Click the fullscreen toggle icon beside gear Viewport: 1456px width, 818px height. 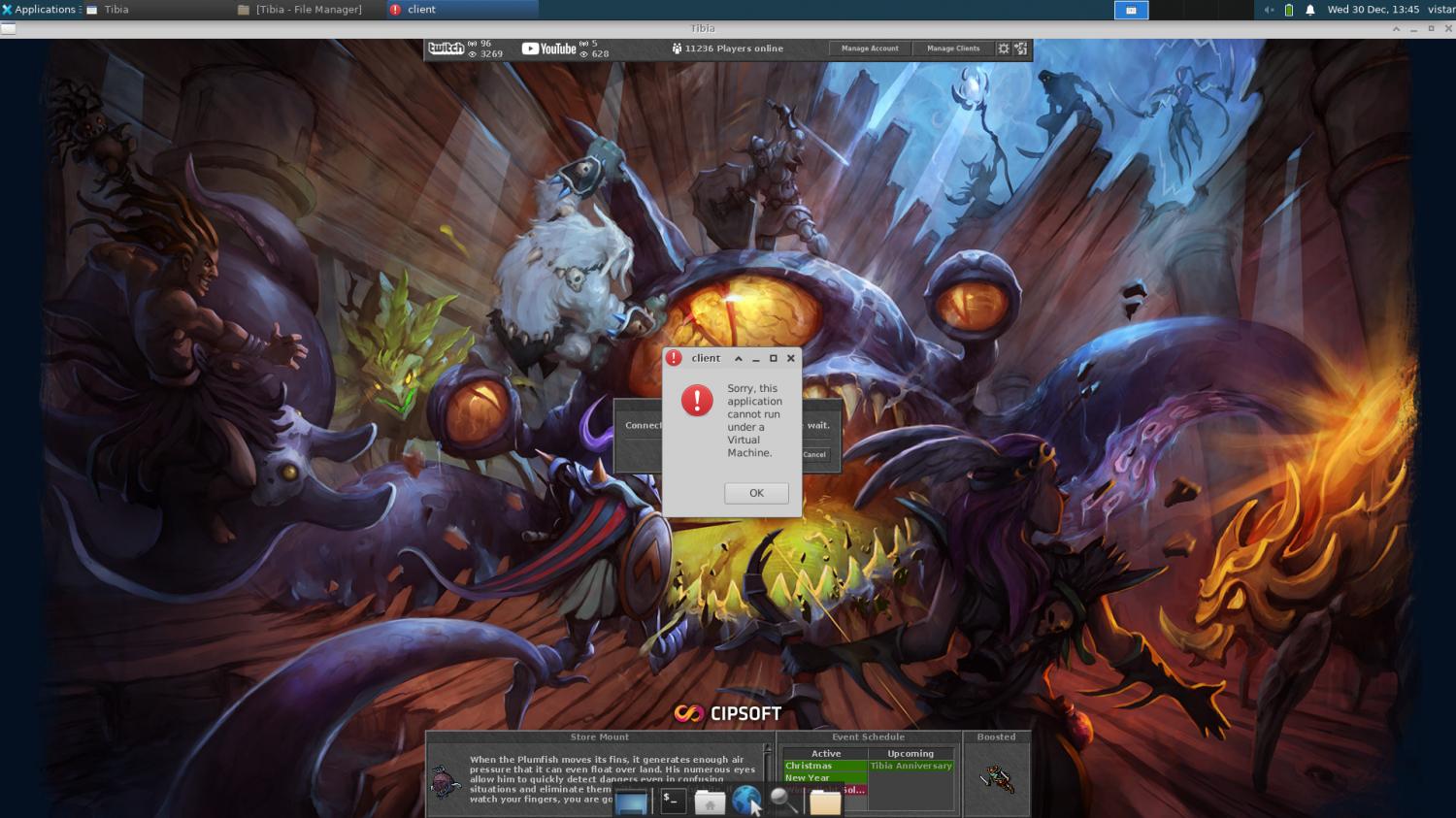click(1020, 49)
